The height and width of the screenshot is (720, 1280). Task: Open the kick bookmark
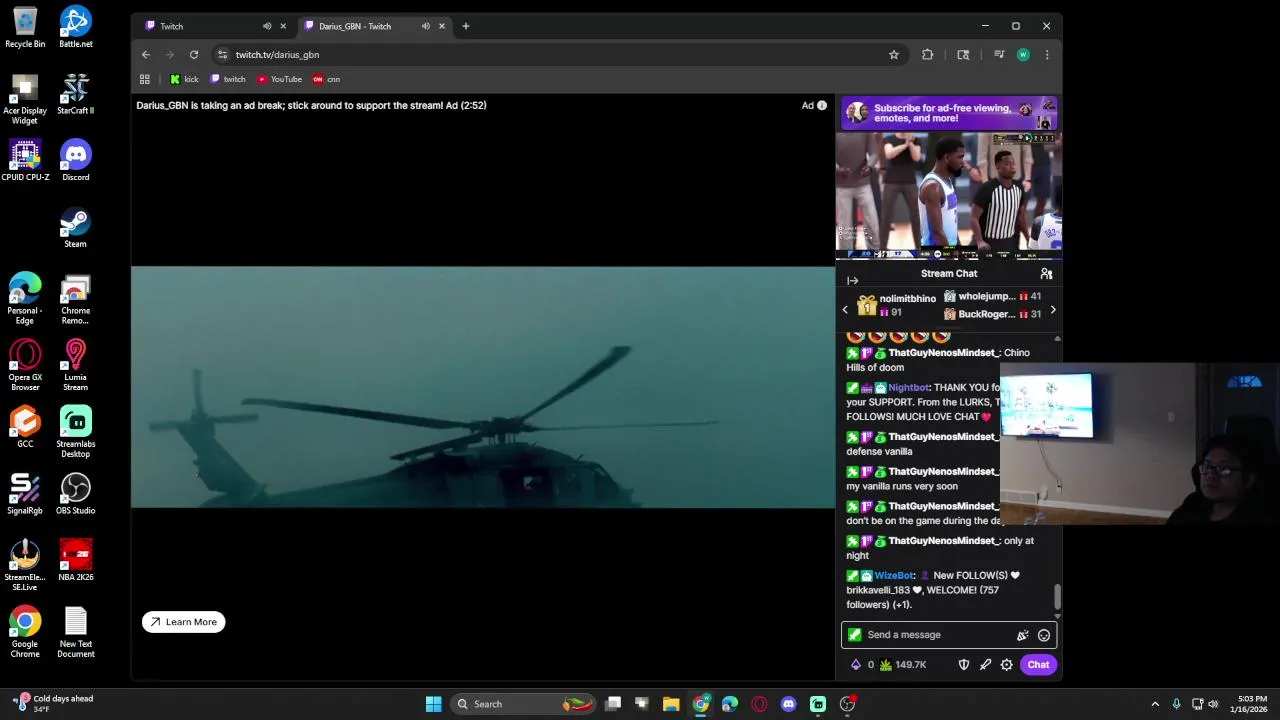tap(184, 79)
